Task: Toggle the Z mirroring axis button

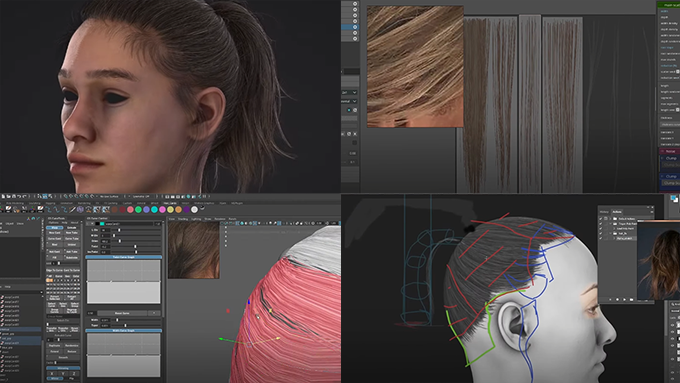Action: pyautogui.click(x=74, y=373)
